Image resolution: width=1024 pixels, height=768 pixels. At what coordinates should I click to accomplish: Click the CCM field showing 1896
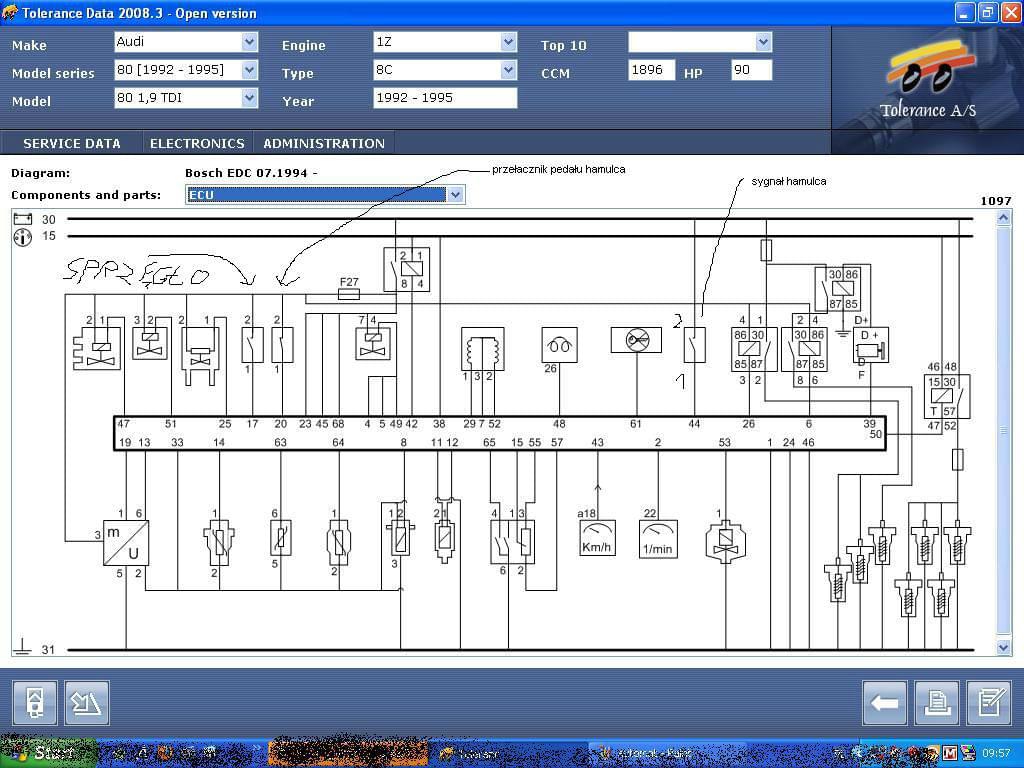(652, 70)
